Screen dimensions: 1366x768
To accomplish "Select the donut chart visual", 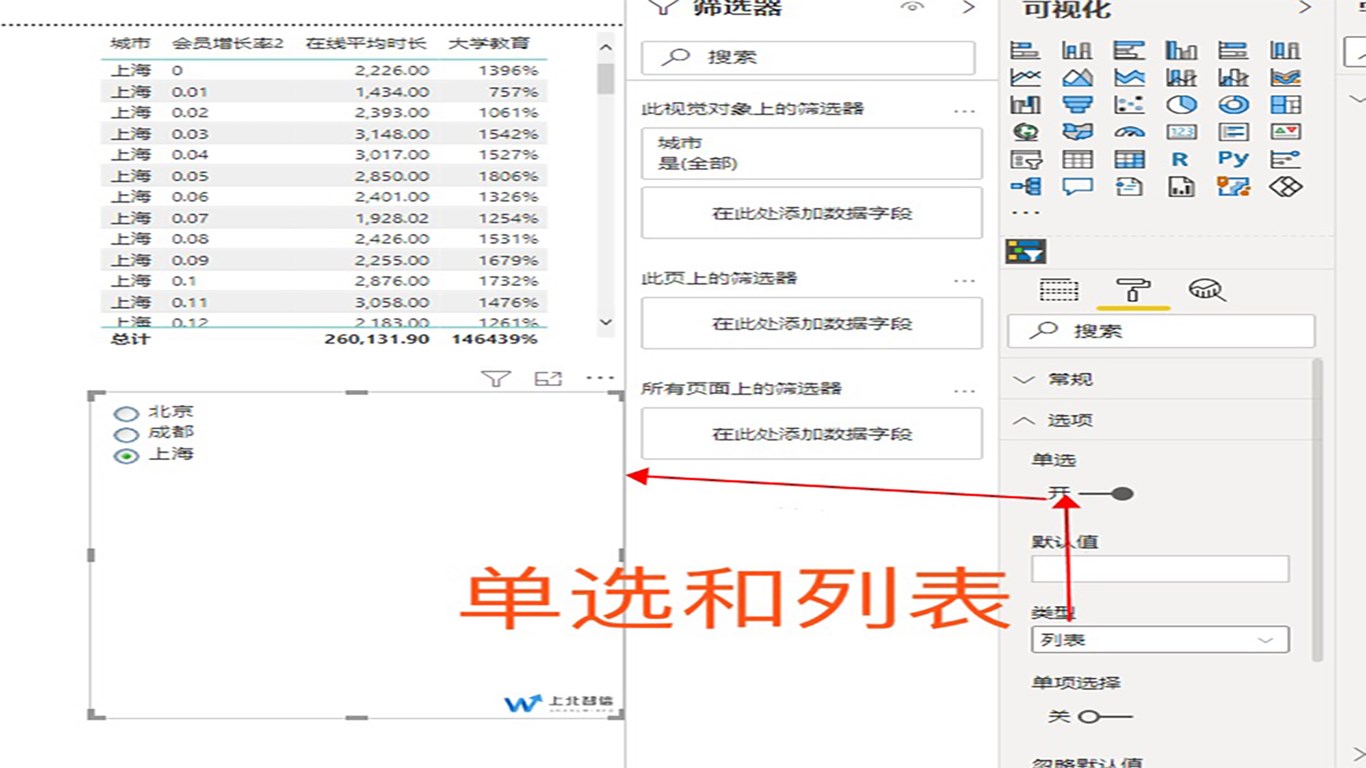I will tap(1233, 104).
